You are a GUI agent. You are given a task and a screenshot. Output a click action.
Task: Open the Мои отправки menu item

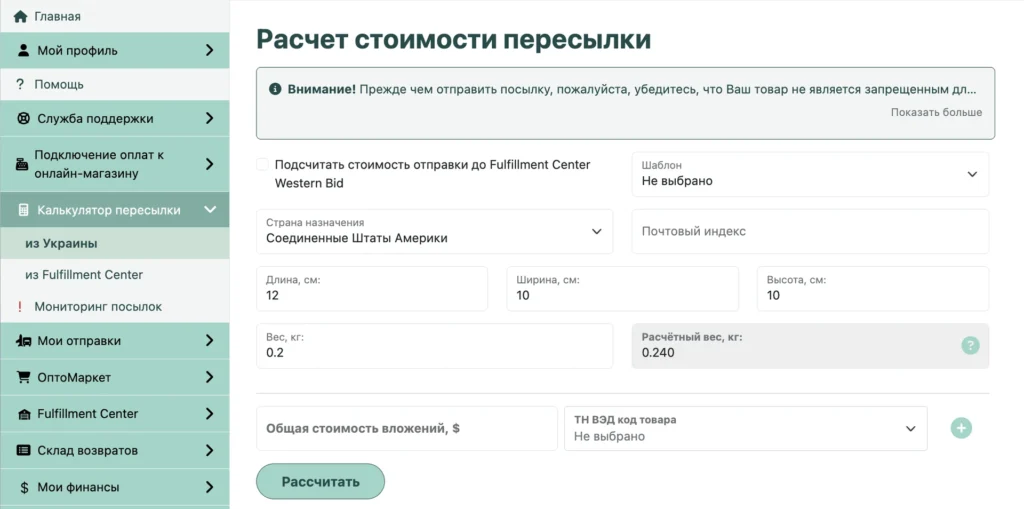click(x=114, y=340)
